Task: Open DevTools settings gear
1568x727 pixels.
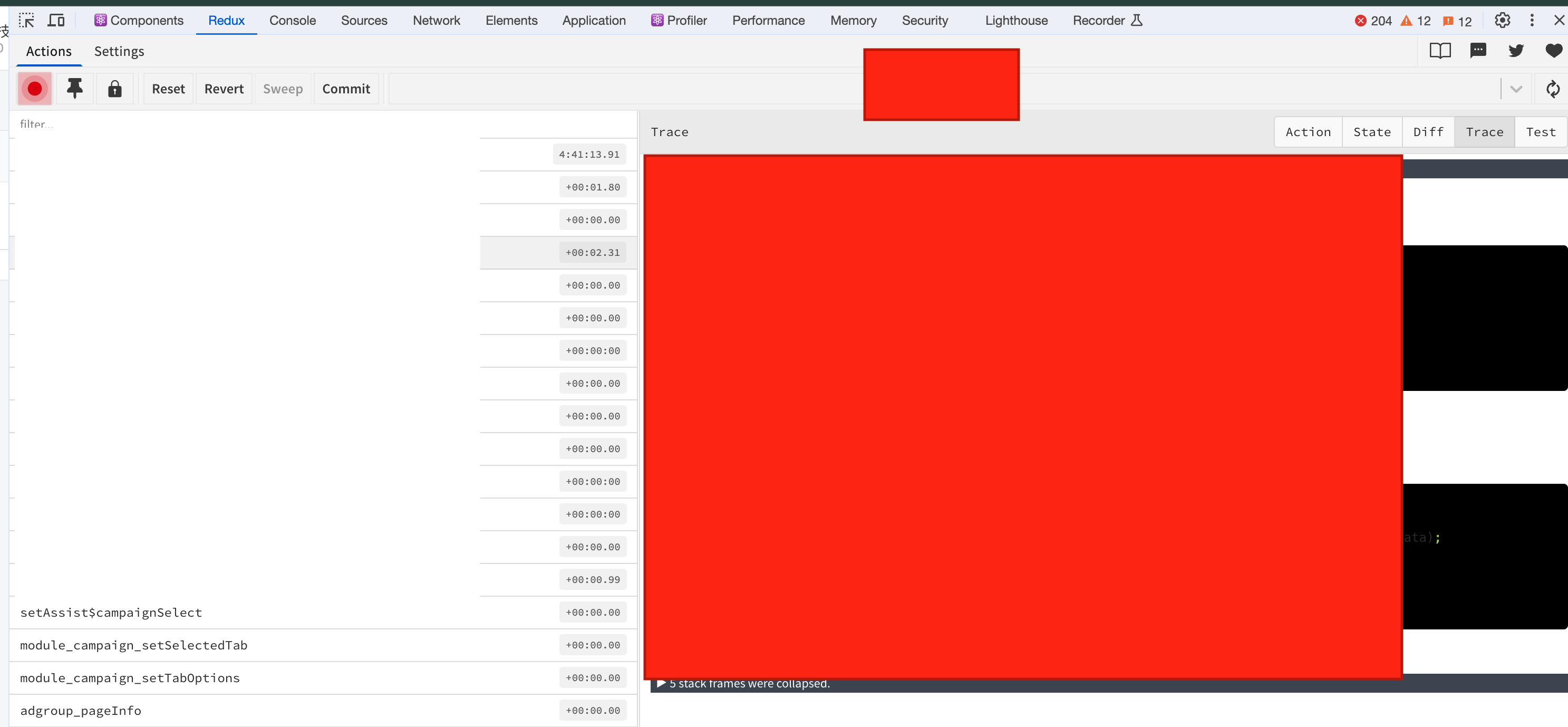Action: [x=1502, y=20]
